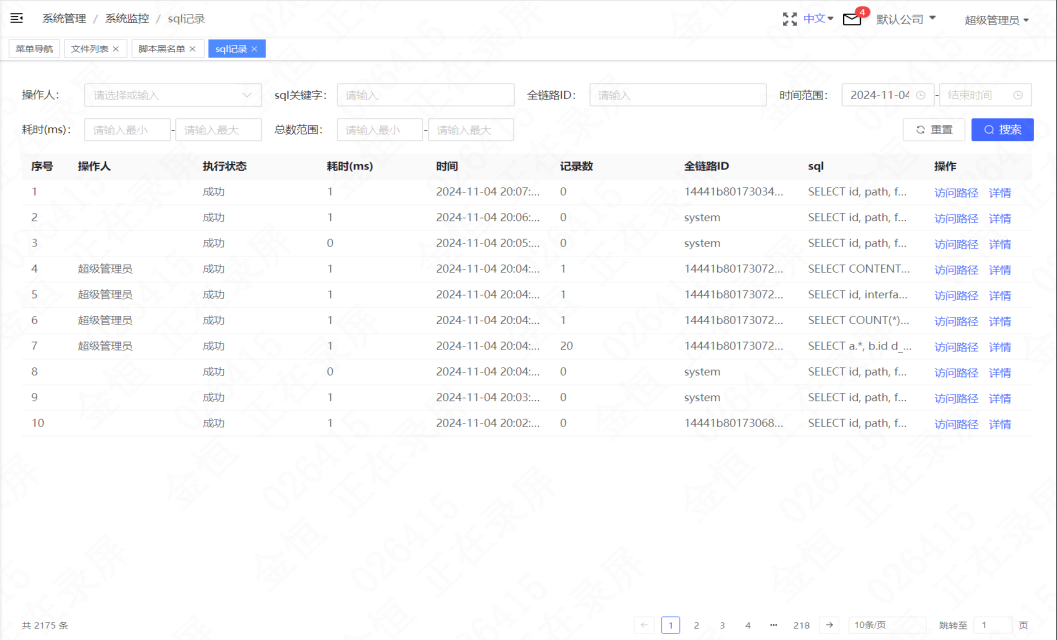Image resolution: width=1057 pixels, height=640 pixels.
Task: Open 访问路径 for row 6
Action: (956, 322)
